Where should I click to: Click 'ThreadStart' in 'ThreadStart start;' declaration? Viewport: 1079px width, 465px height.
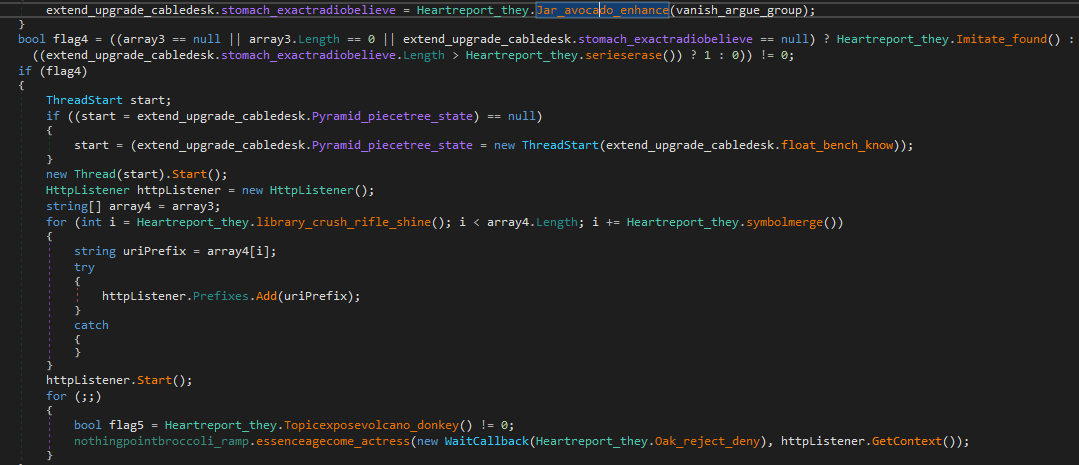(84, 100)
